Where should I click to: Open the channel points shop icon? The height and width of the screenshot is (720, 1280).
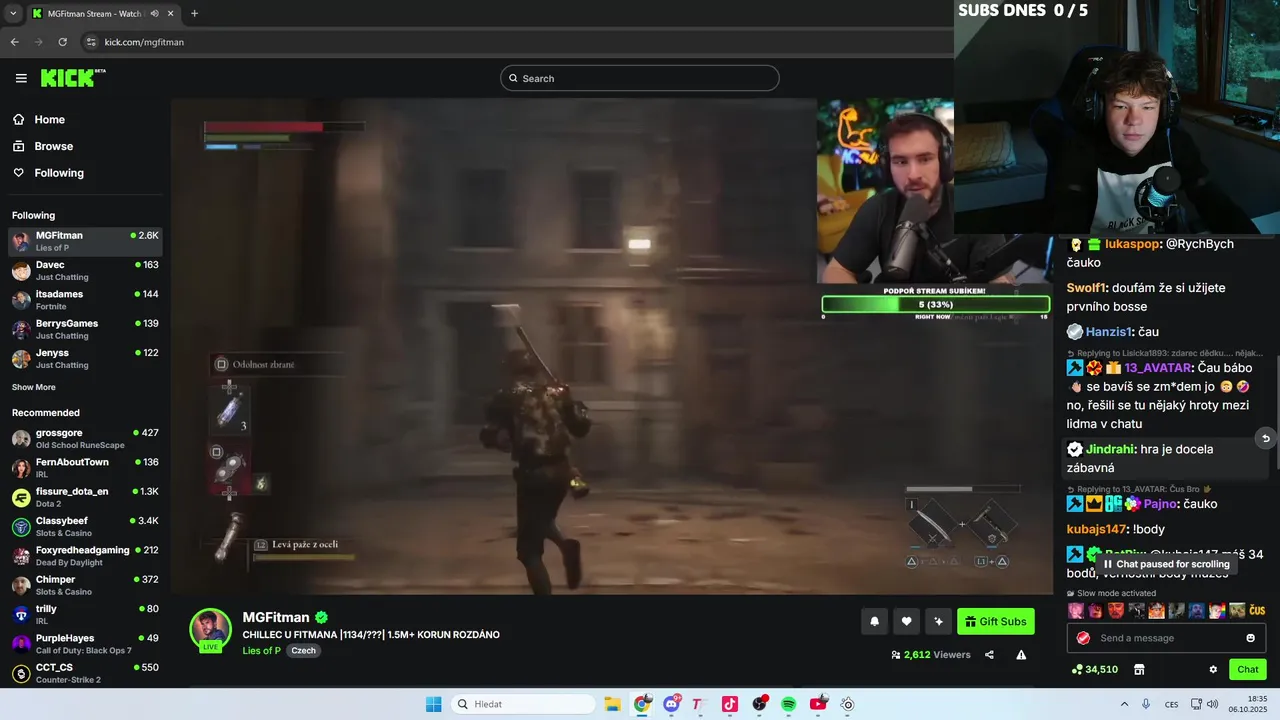click(1138, 669)
